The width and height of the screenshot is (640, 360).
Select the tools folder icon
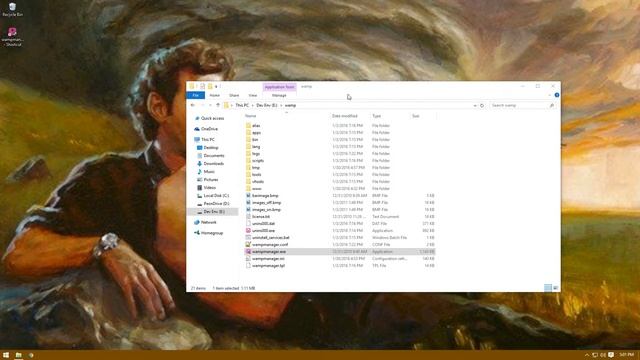click(249, 175)
